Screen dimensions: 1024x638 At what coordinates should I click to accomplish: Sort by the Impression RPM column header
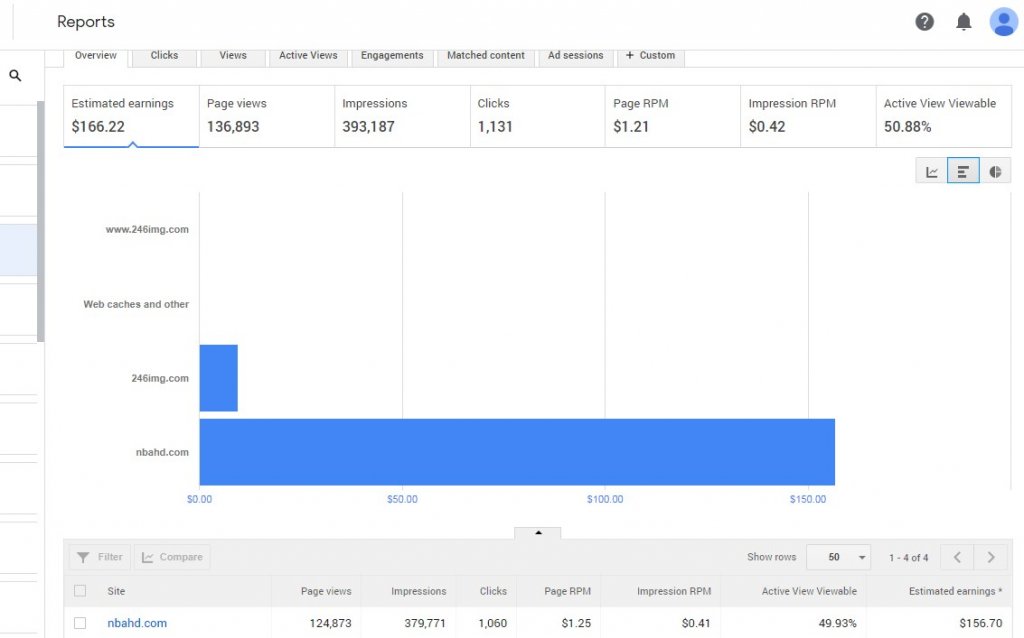pyautogui.click(x=674, y=591)
